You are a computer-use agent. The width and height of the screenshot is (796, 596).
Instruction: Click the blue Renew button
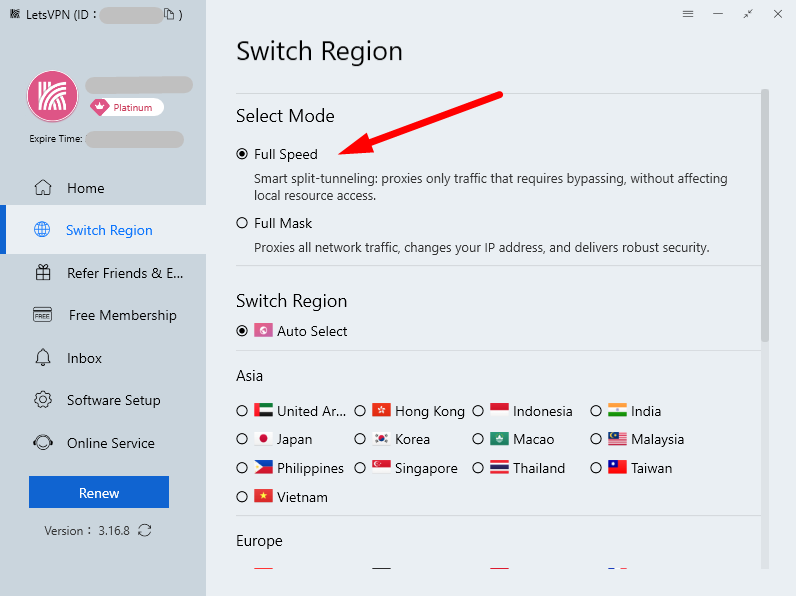coord(99,492)
